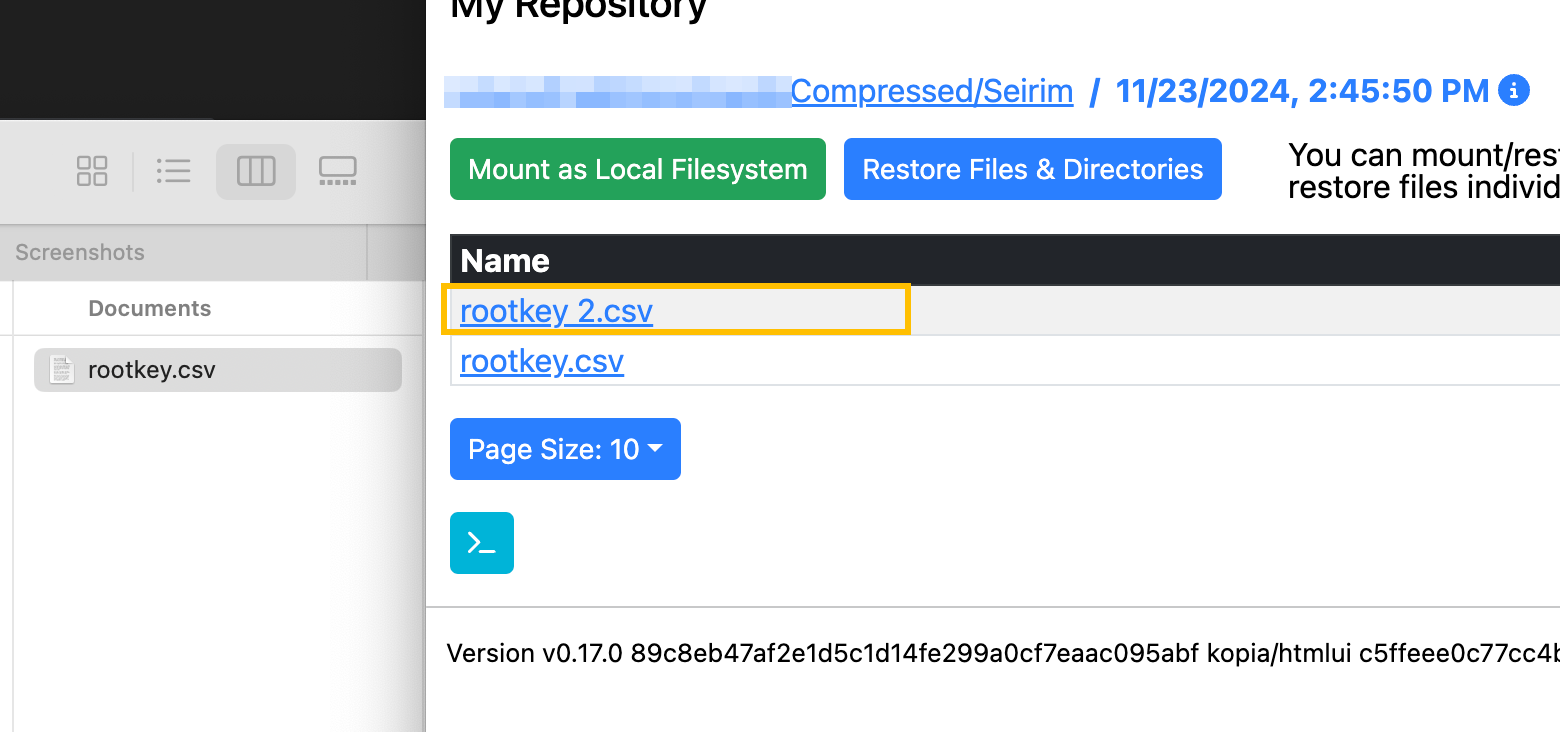Sort by the Name column header
Screen dimensions: 1560x732
[505, 260]
